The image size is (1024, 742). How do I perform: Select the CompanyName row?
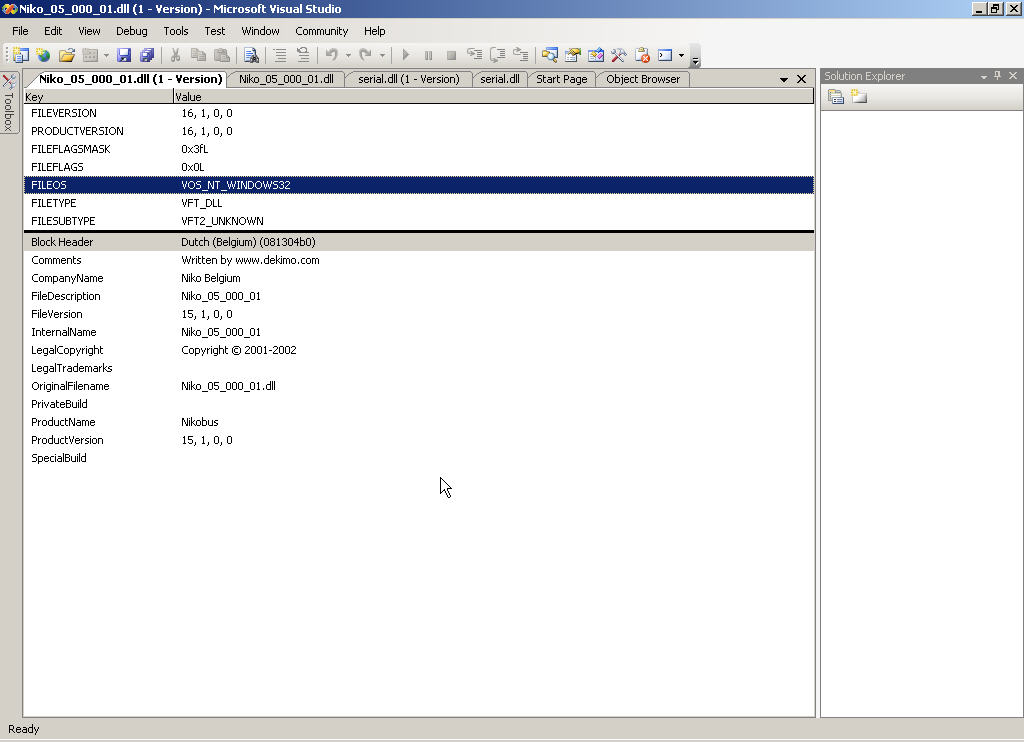[419, 278]
